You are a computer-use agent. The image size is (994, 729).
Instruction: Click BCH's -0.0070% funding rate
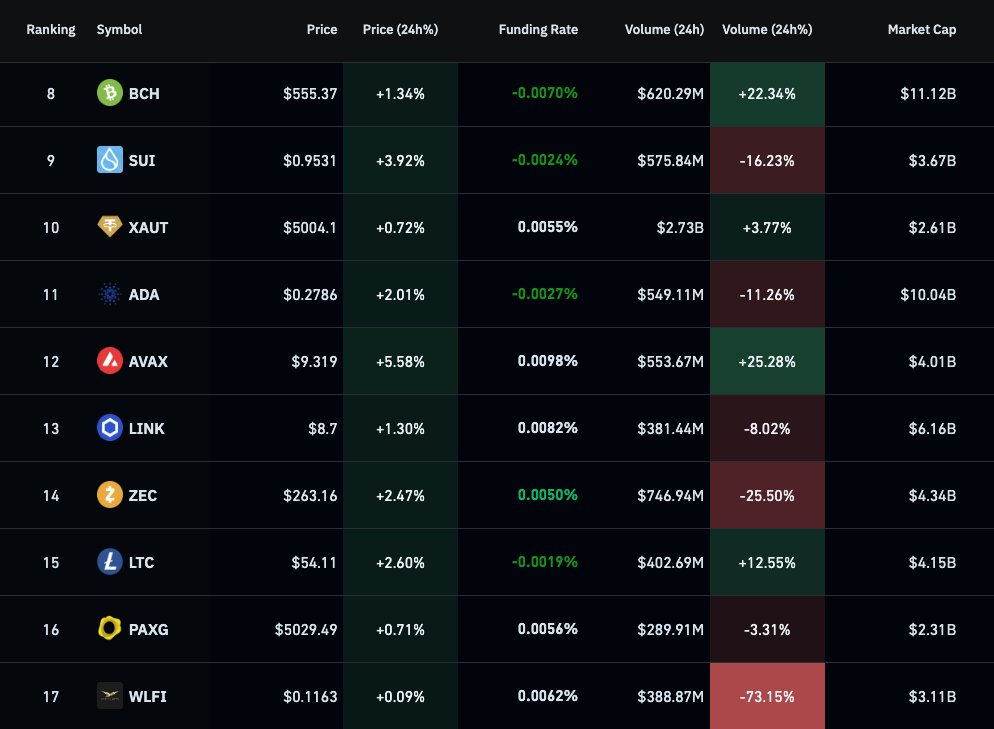(x=544, y=93)
